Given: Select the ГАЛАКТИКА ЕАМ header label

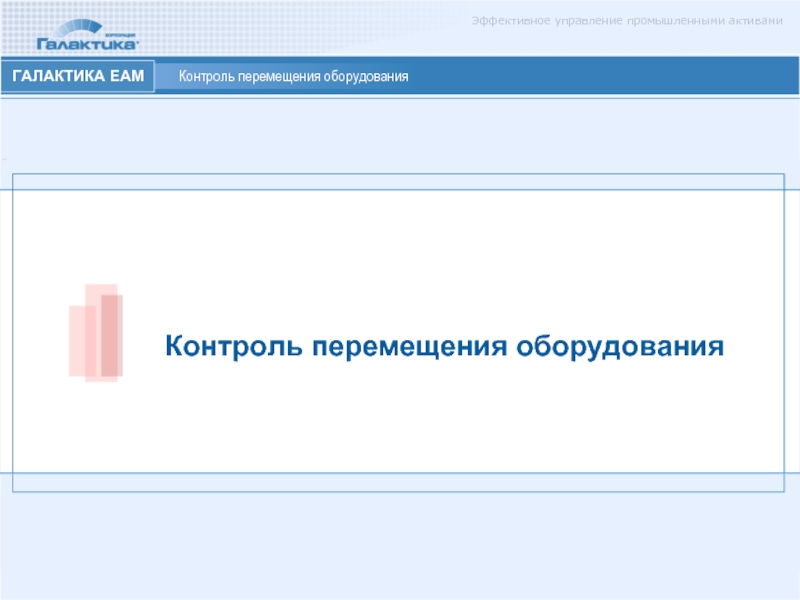Looking at the screenshot, I should pyautogui.click(x=78, y=76).
